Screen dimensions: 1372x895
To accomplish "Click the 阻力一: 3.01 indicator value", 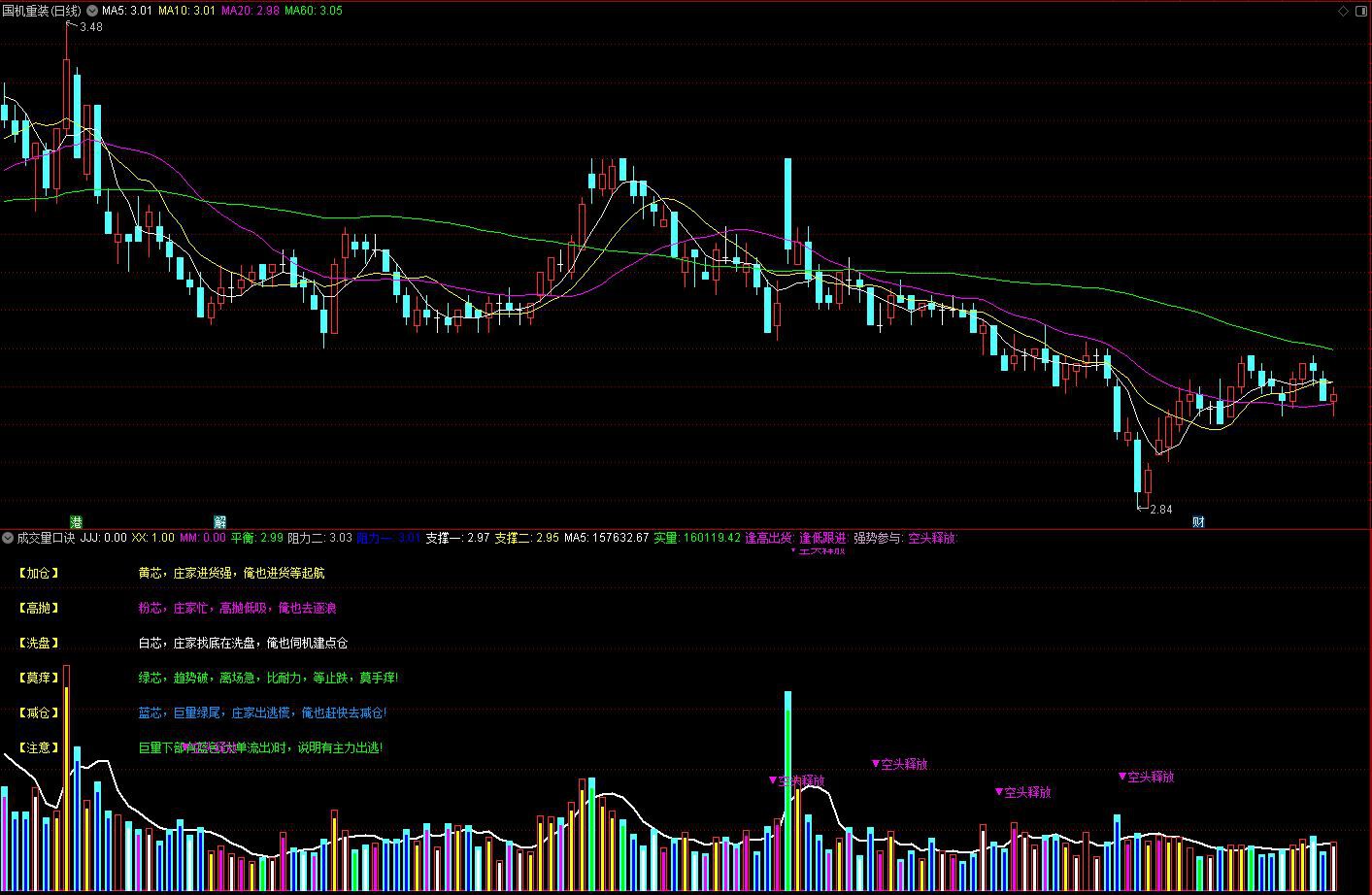I will click(389, 538).
